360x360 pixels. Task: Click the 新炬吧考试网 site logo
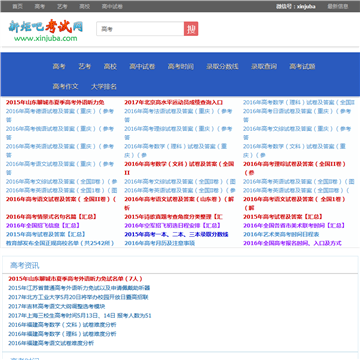coord(46,30)
